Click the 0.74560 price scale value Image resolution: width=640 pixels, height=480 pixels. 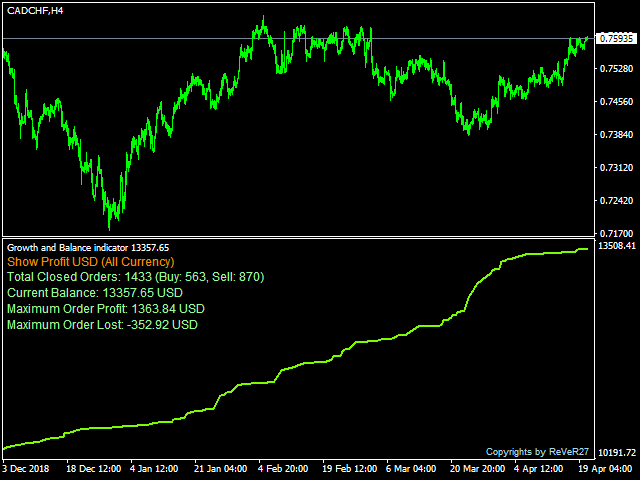(x=616, y=102)
